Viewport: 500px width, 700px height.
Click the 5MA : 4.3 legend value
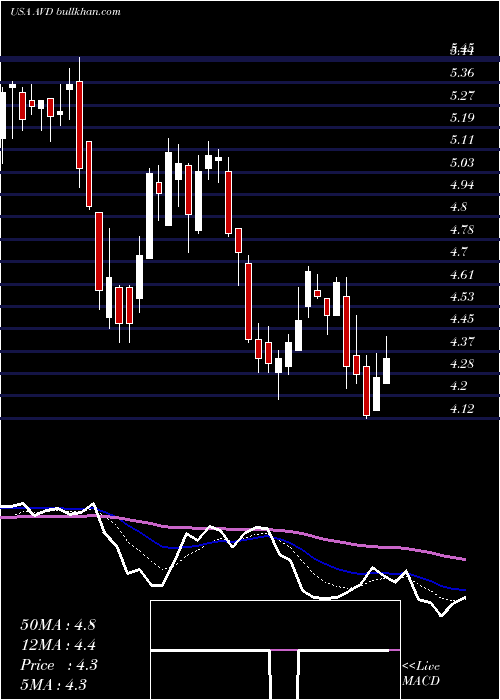pyautogui.click(x=53, y=685)
